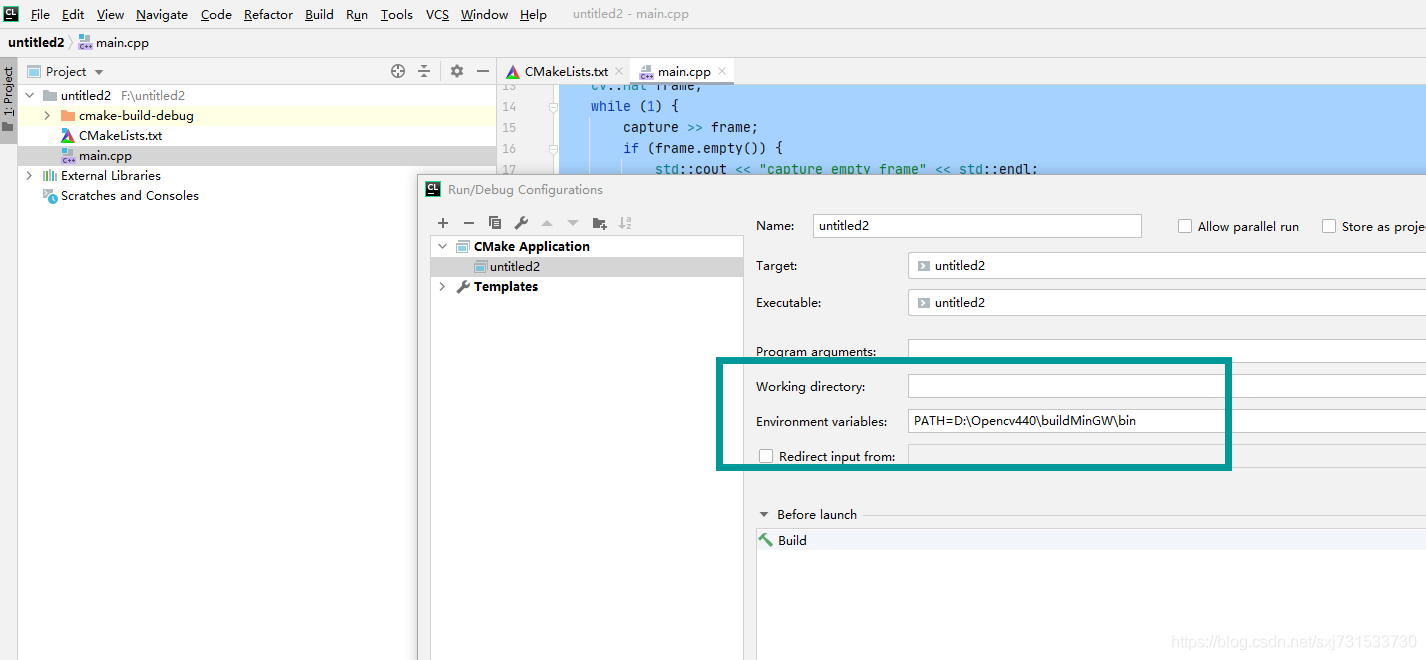Click the Name input field
This screenshot has width=1426, height=660.
[x=977, y=226]
